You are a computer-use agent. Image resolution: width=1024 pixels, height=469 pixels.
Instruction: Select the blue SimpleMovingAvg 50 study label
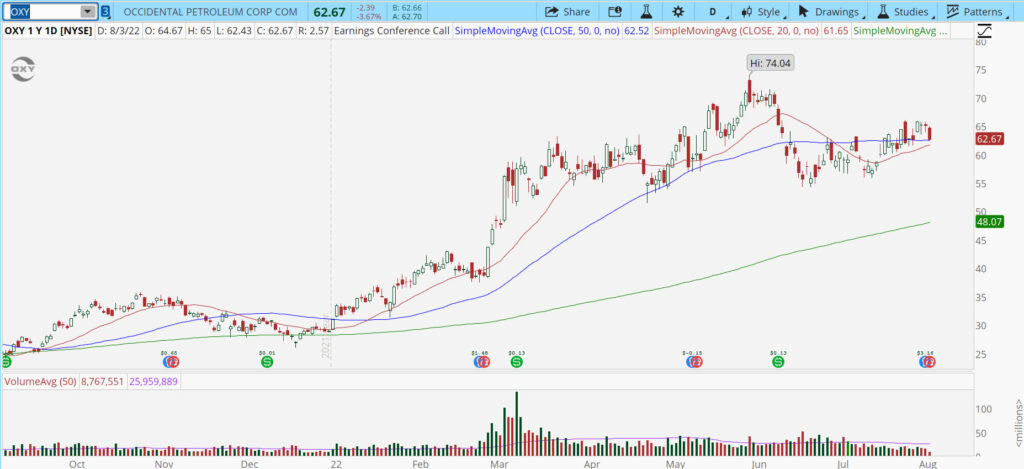(537, 31)
